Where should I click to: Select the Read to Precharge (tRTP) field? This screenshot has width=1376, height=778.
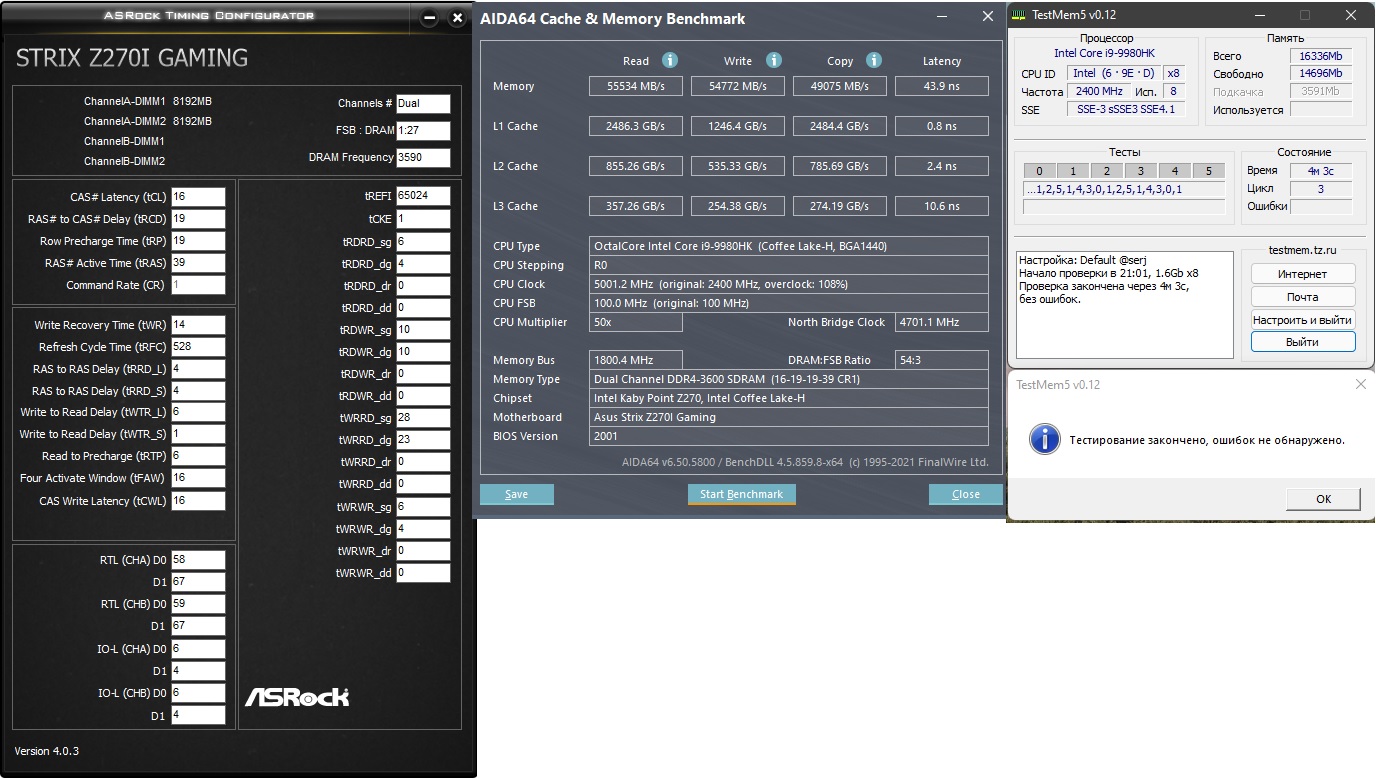tap(198, 456)
